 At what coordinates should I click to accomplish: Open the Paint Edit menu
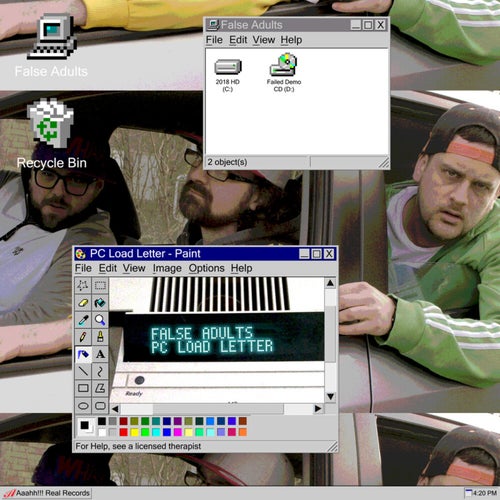(108, 268)
